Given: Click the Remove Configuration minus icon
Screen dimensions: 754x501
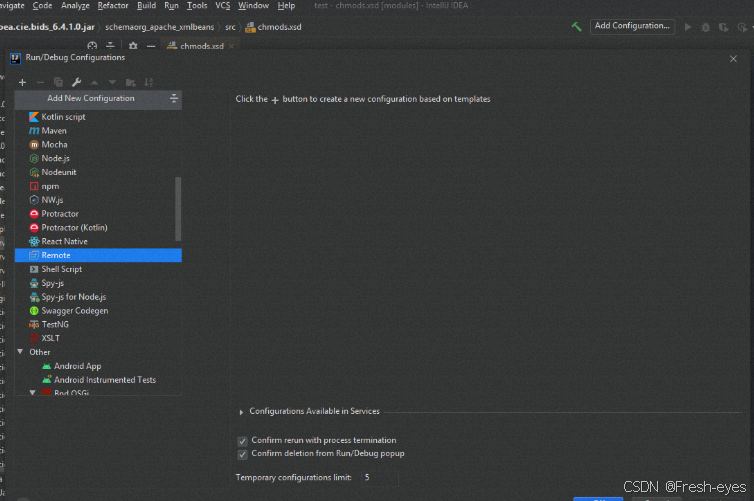Looking at the screenshot, I should [40, 83].
